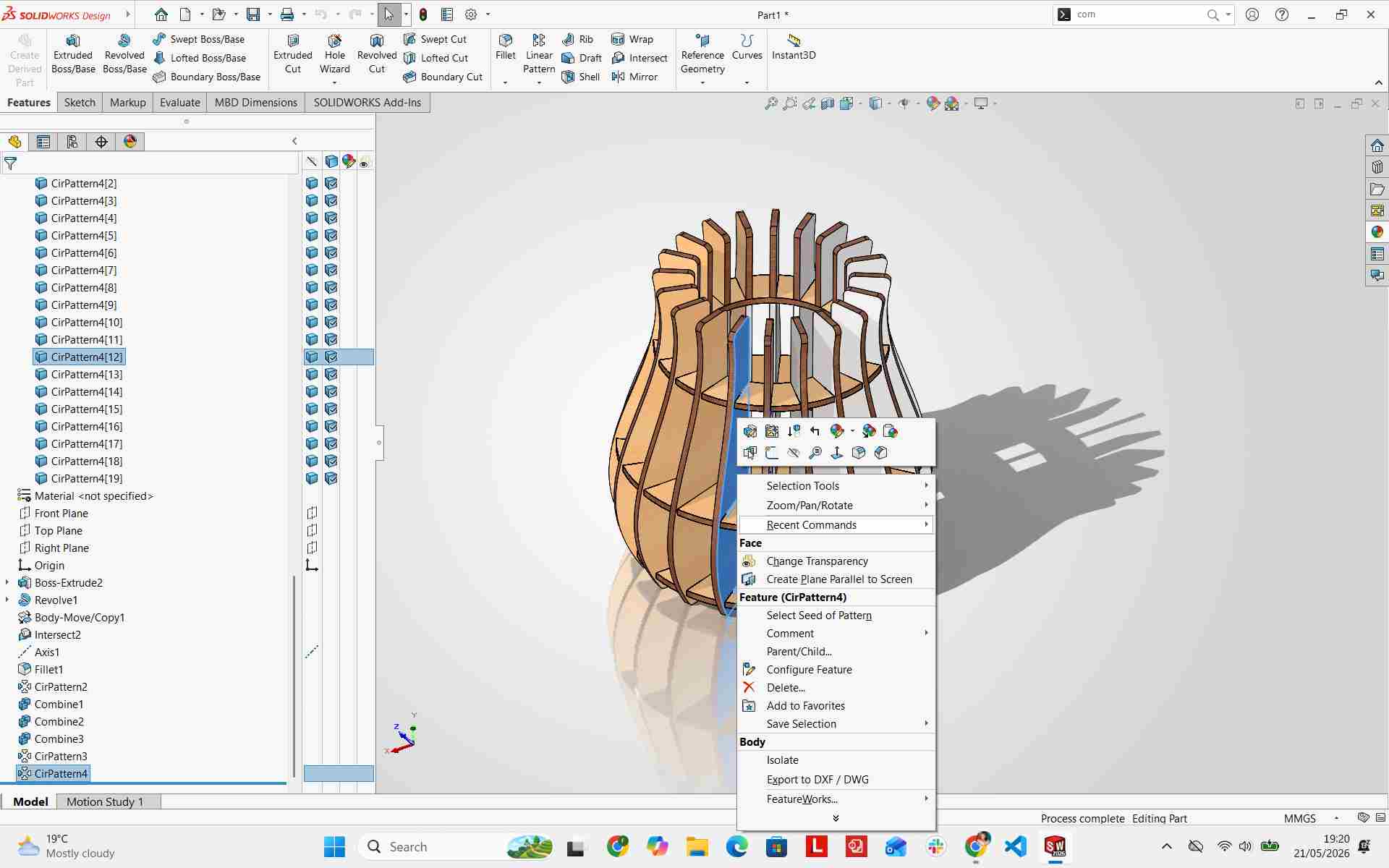1389x868 pixels.
Task: Toggle visibility icon for Right Plane
Action: point(312,548)
